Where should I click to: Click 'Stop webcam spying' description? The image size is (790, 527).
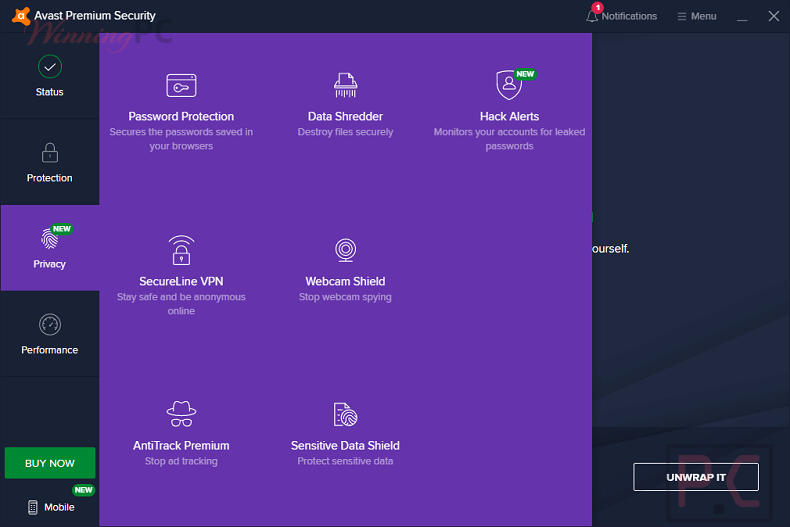coord(346,297)
